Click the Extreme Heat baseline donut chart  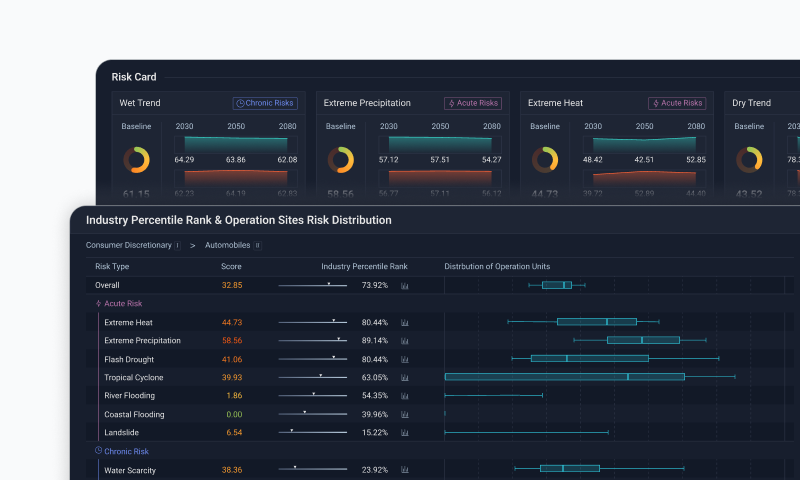click(545, 160)
